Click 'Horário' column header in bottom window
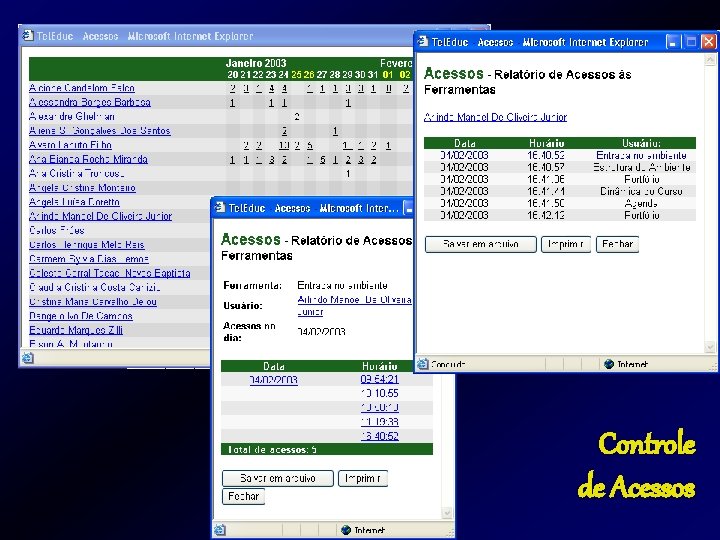 (379, 366)
